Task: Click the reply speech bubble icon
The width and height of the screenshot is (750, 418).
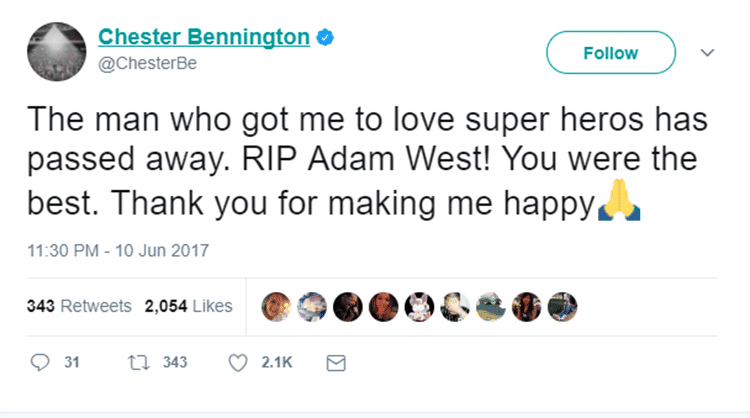Action: pos(40,363)
